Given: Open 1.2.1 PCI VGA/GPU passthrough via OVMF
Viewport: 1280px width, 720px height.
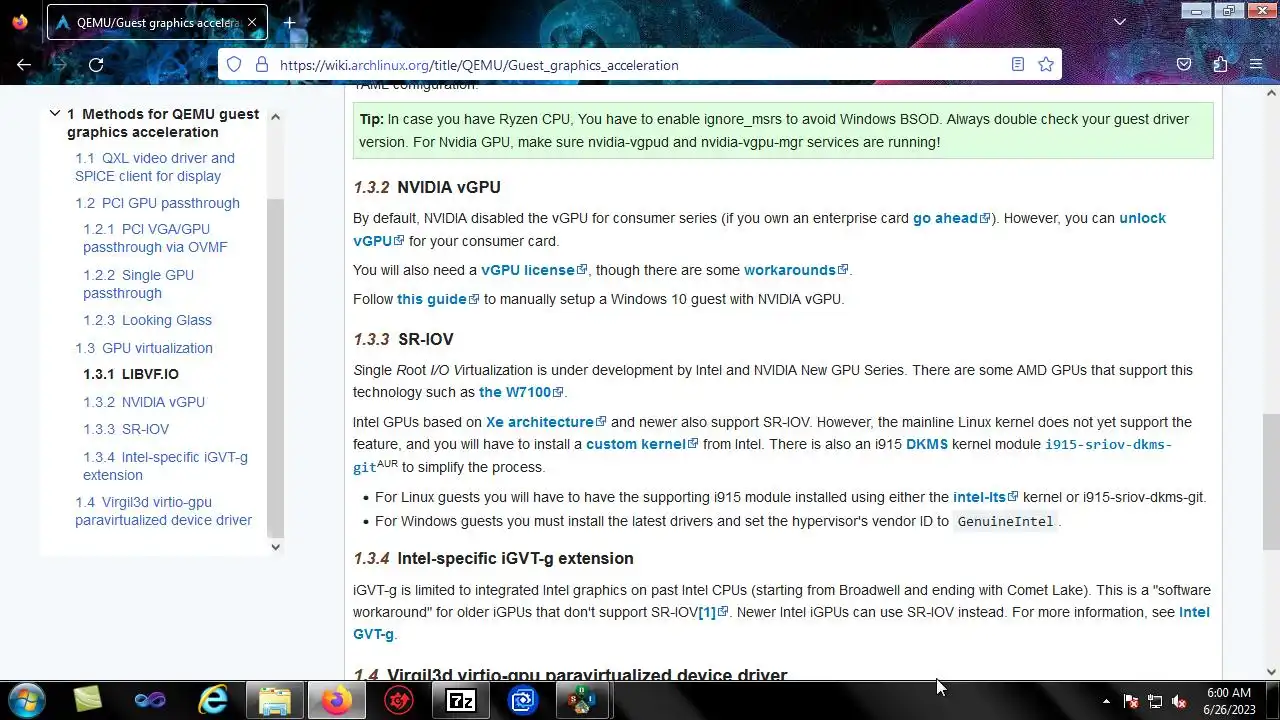Looking at the screenshot, I should coord(155,238).
